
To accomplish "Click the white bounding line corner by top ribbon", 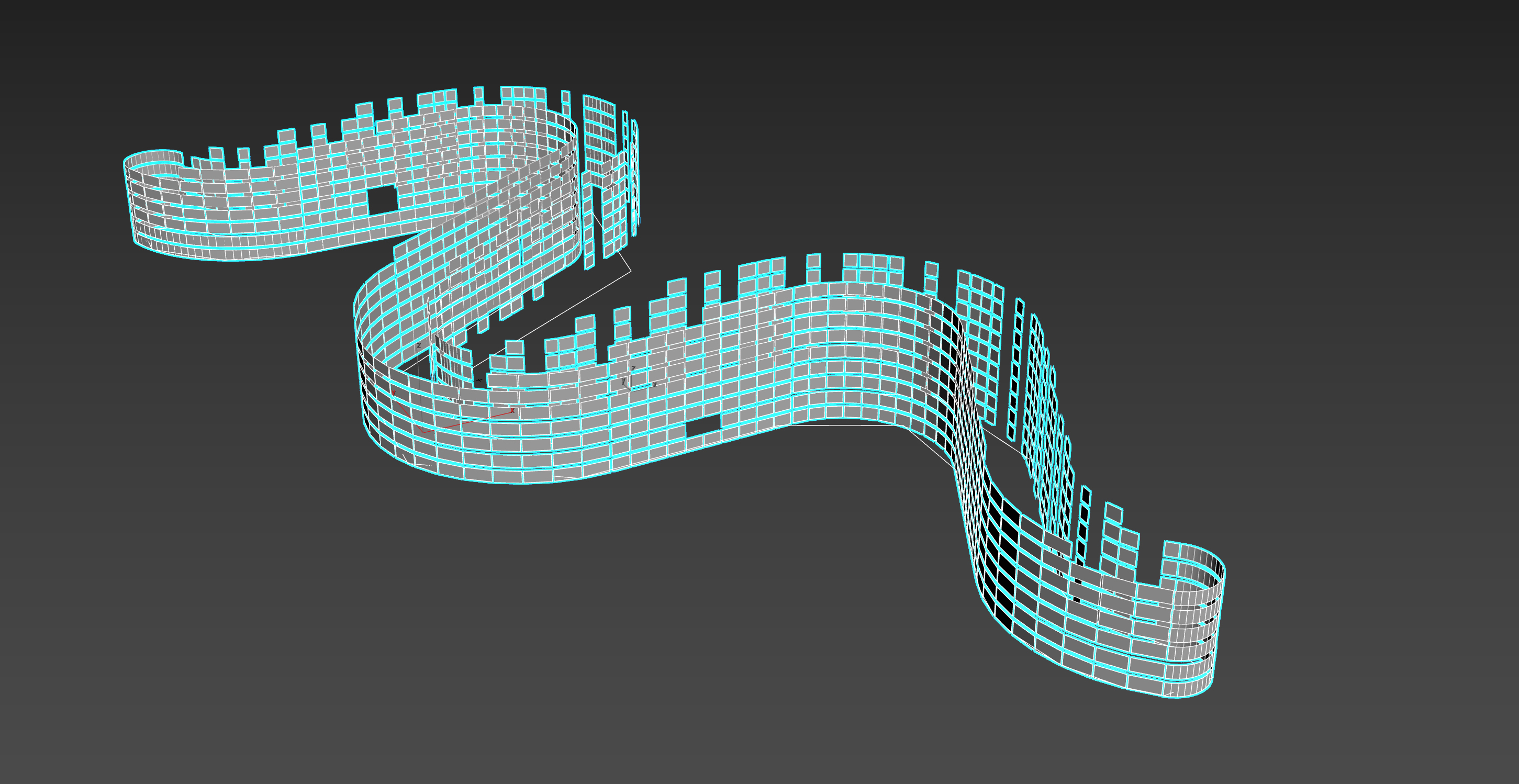I will 631,272.
